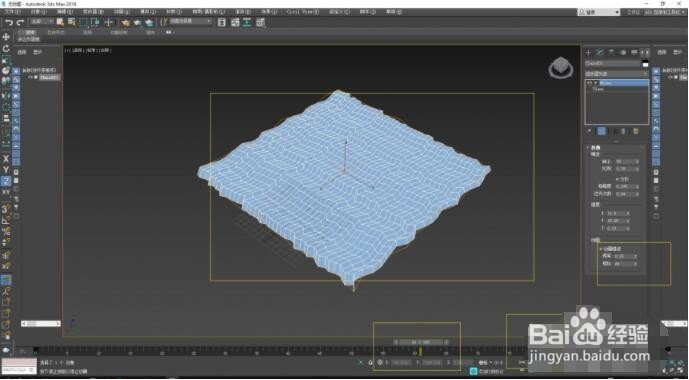Image resolution: width=689 pixels, height=380 pixels.
Task: Select the Scale tool in left toolbar
Action: tap(6, 60)
